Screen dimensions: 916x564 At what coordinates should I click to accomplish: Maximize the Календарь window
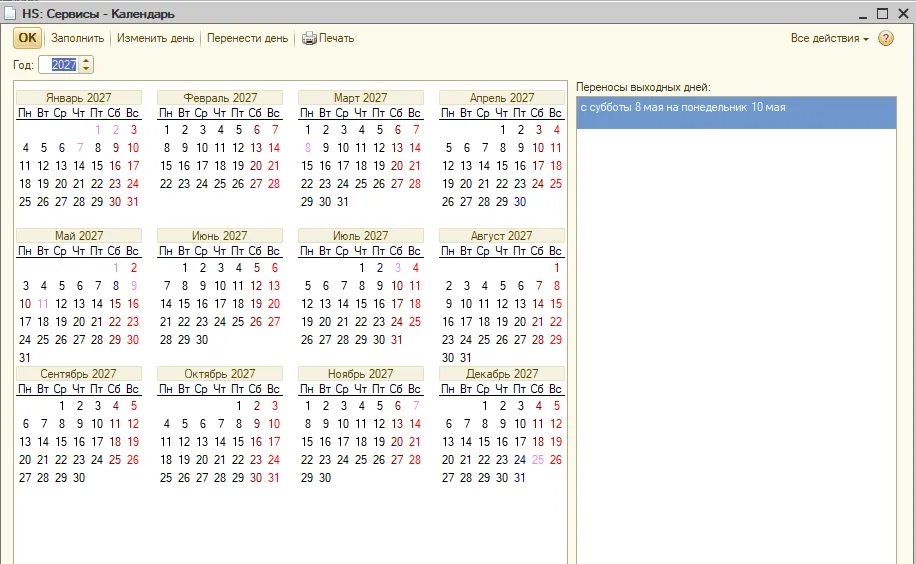(x=883, y=13)
